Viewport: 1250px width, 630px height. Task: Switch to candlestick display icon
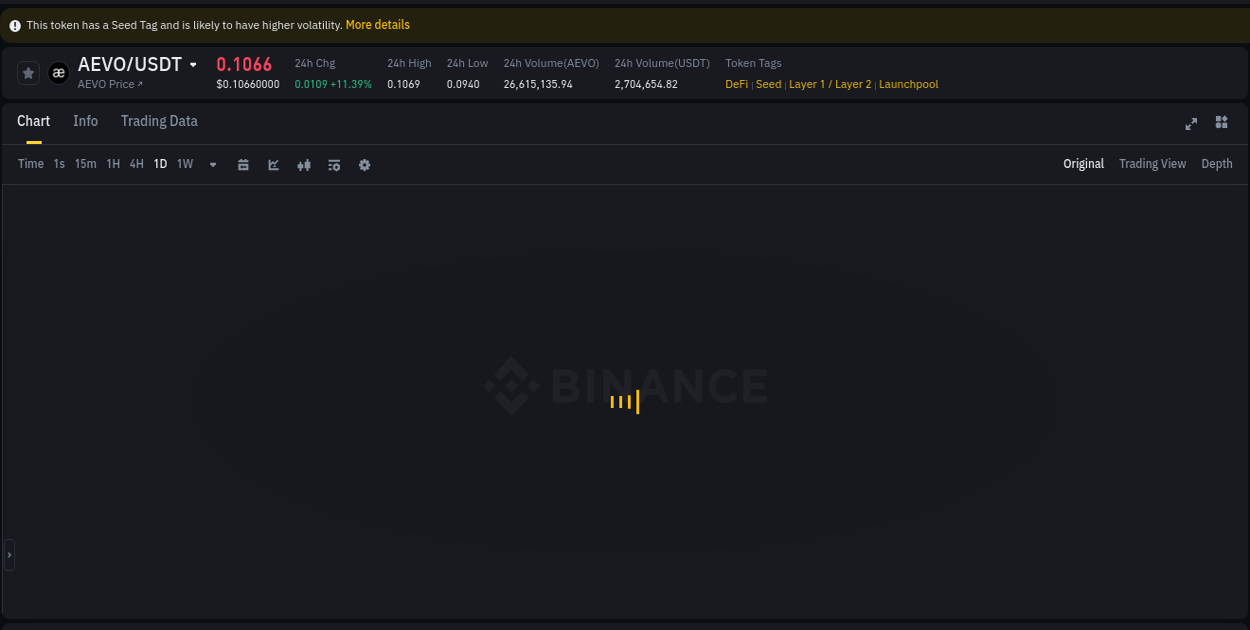(304, 164)
